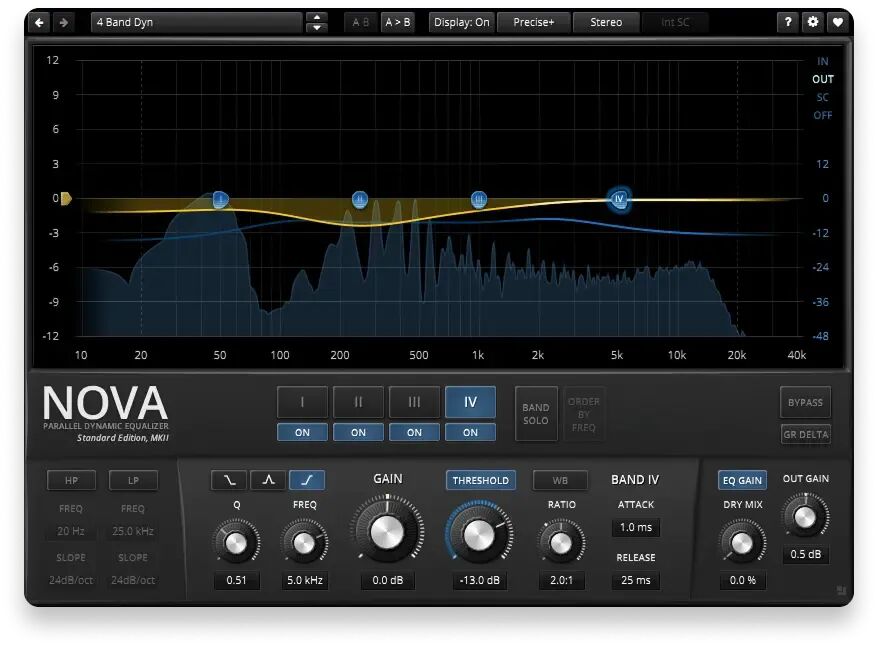Toggle ON switch under band IV
Viewport: 878px width, 647px height.
coord(470,432)
